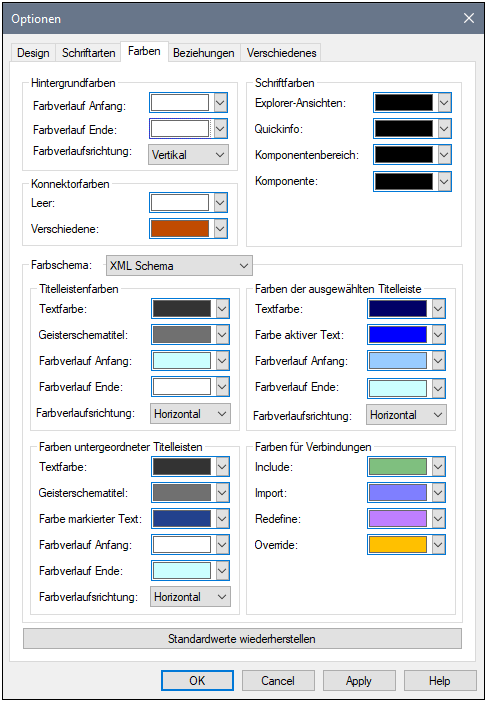487x702 pixels.
Task: Open the Override connection color dropdown
Action: tap(438, 544)
